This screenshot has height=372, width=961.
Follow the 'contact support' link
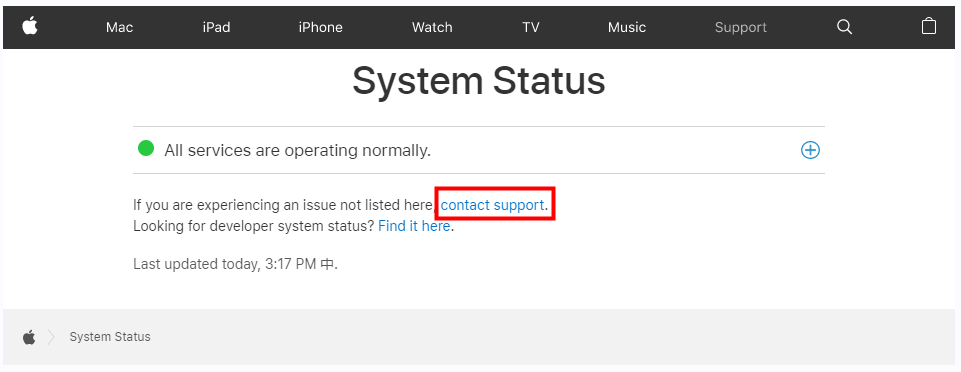click(x=492, y=205)
